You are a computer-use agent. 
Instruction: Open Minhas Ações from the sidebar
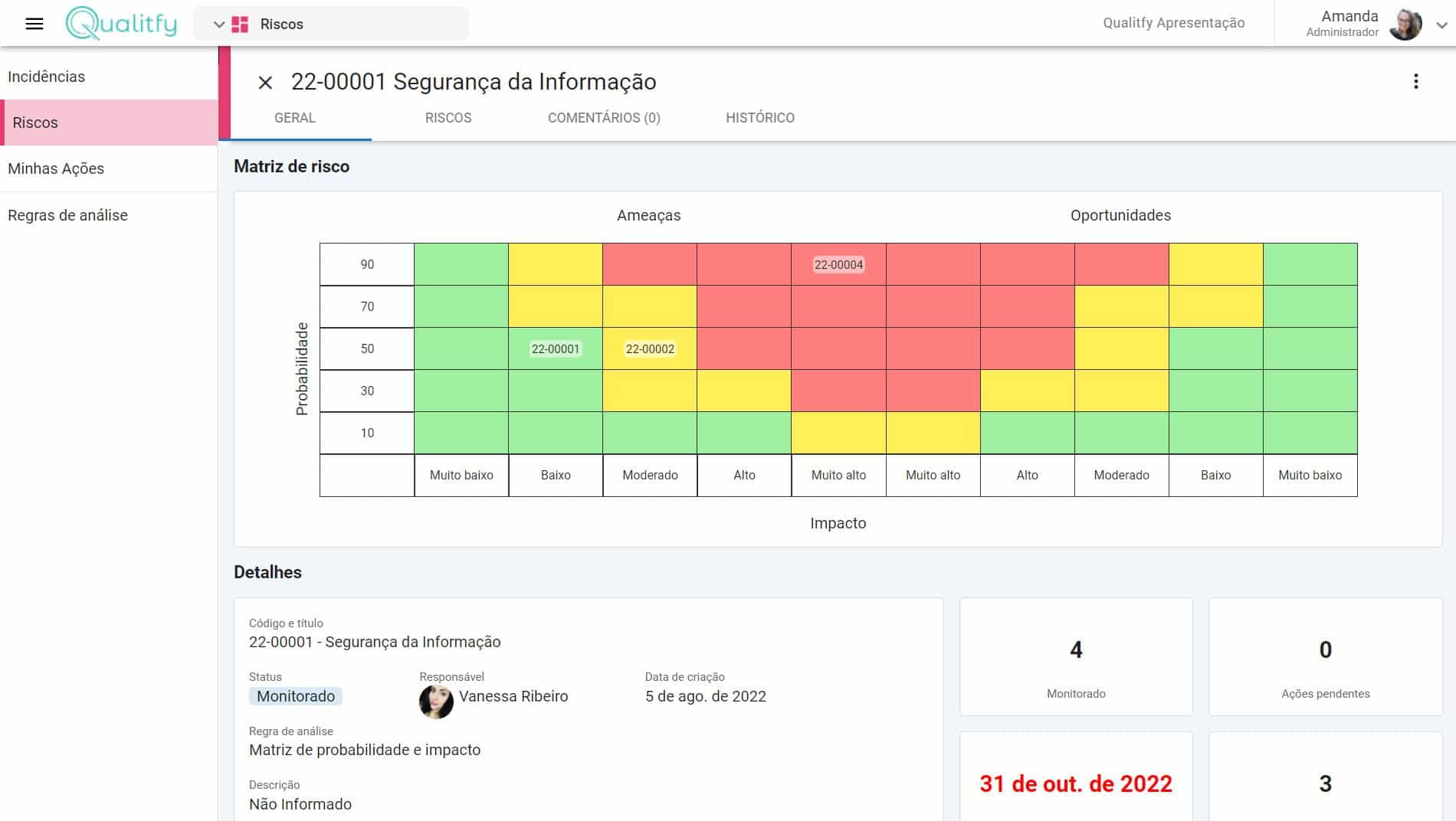(56, 168)
